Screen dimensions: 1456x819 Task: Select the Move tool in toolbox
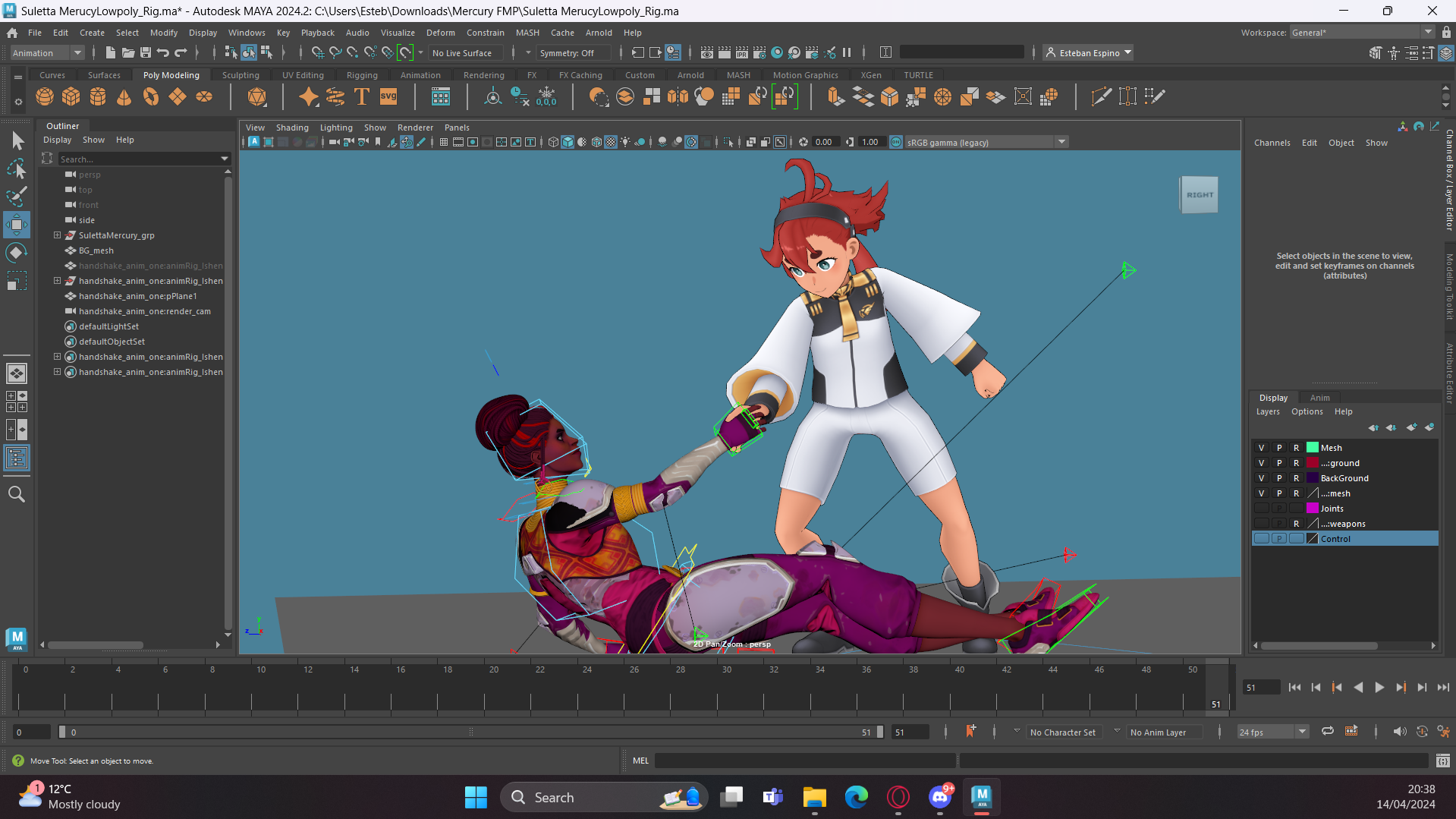point(17,225)
